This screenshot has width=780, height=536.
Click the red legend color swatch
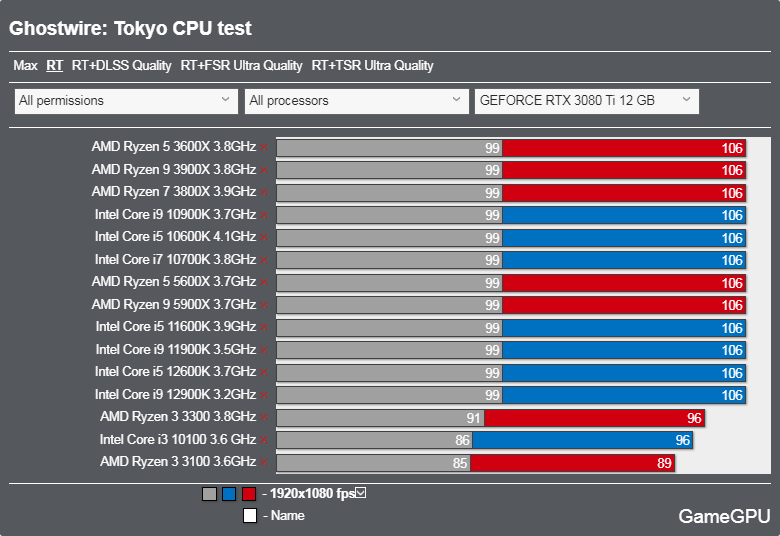[x=249, y=494]
